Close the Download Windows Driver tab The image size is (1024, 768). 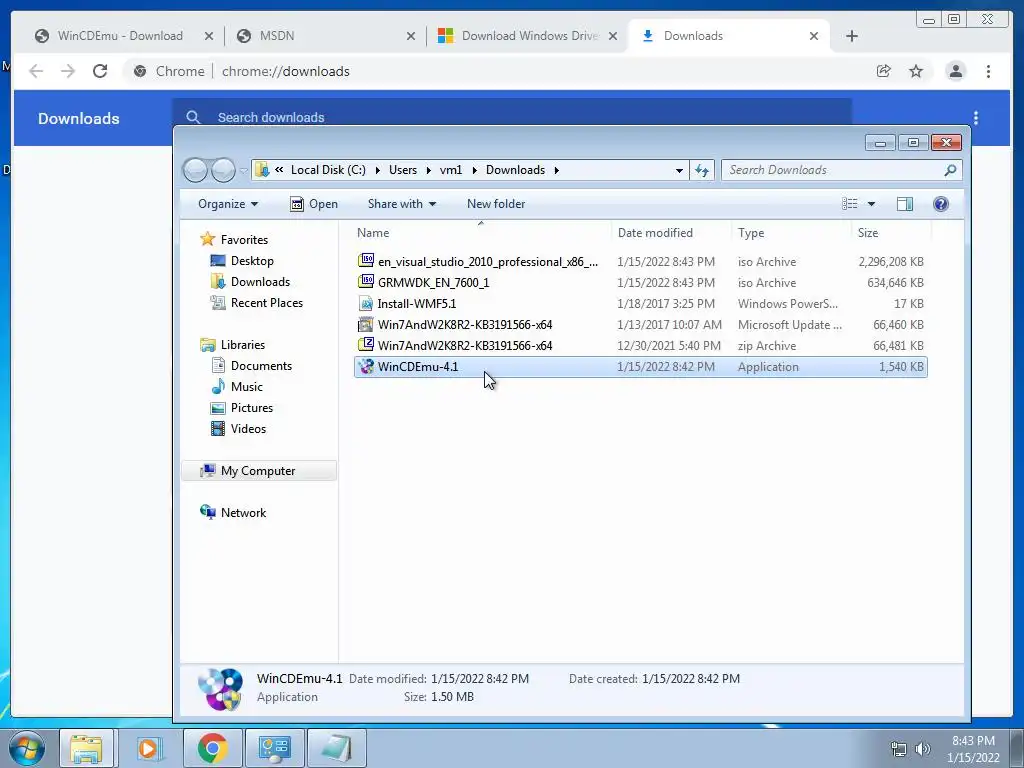[613, 36]
